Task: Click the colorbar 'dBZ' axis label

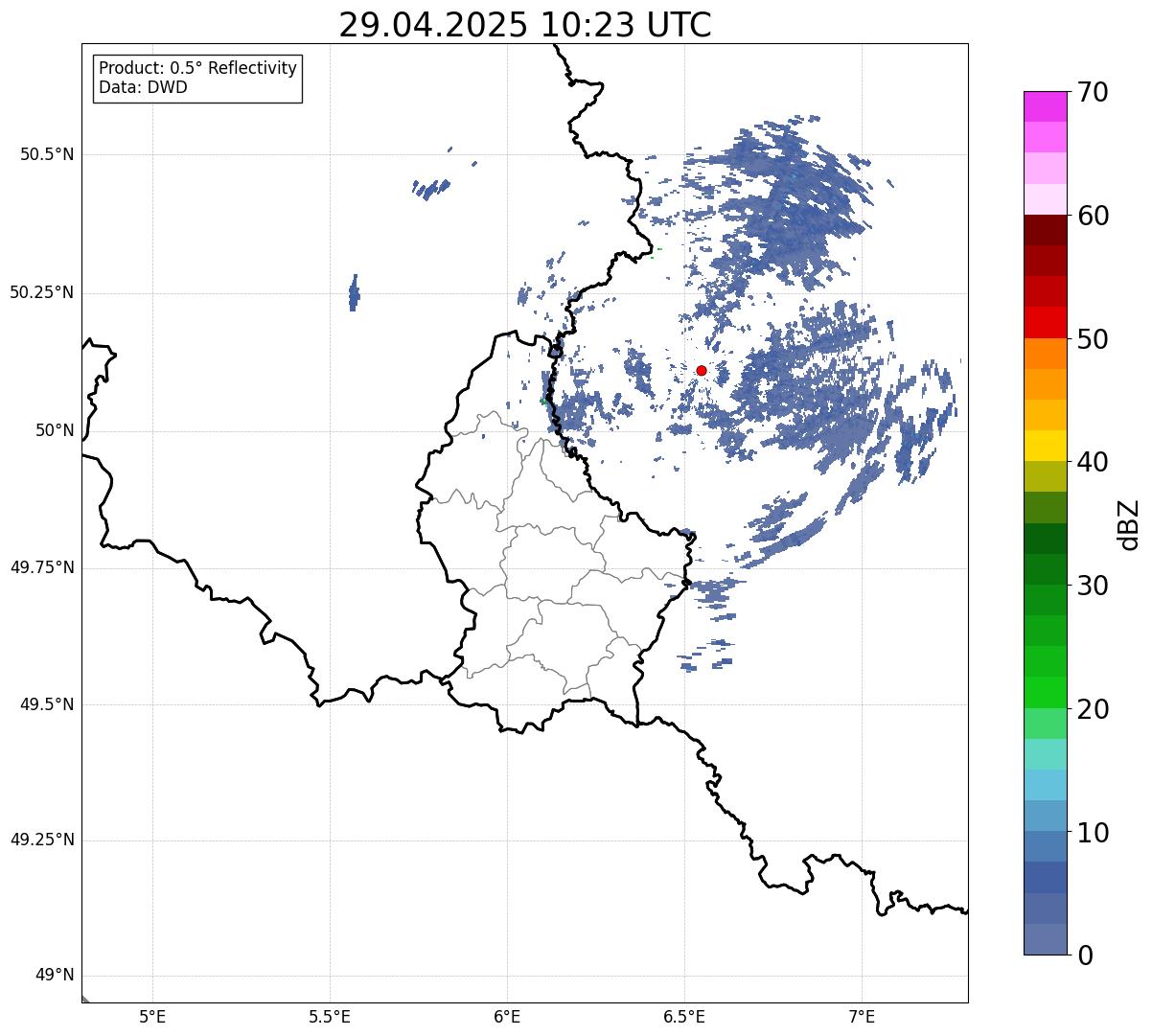Action: 1129,523
